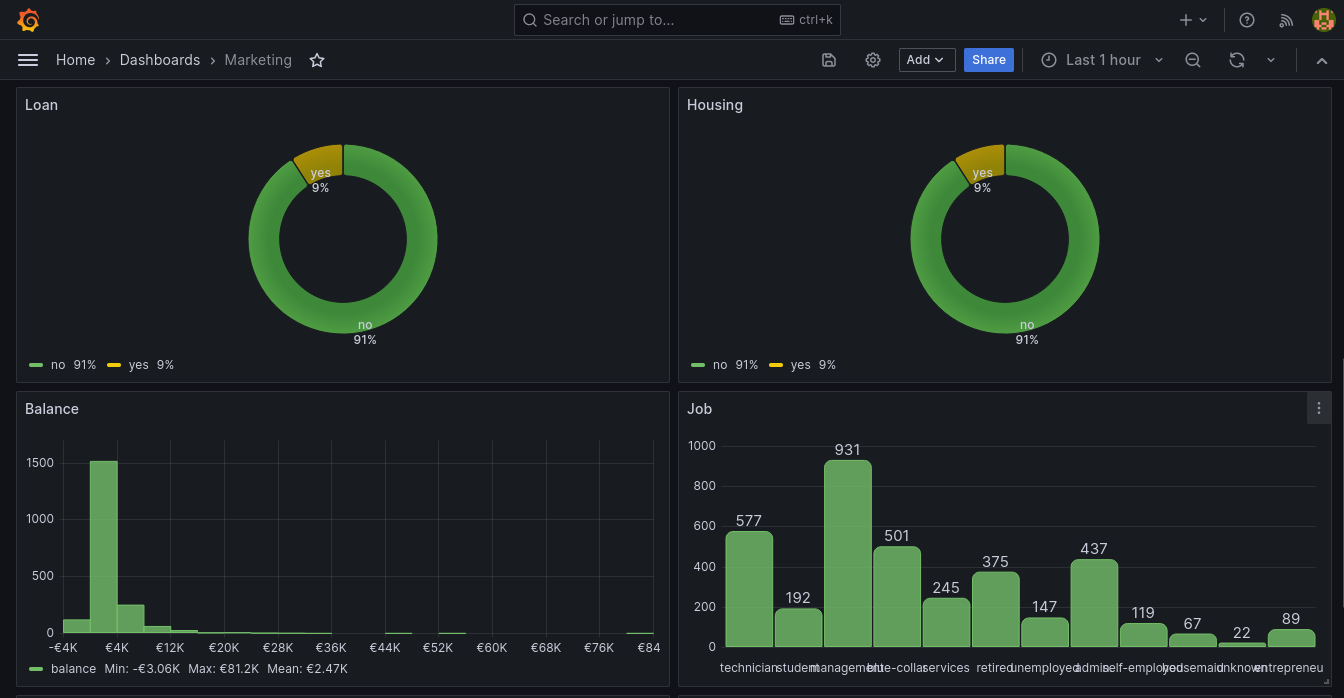Screen dimensions: 1344x698
Task: Toggle the 'yes' series in Housing legend
Action: coord(800,364)
